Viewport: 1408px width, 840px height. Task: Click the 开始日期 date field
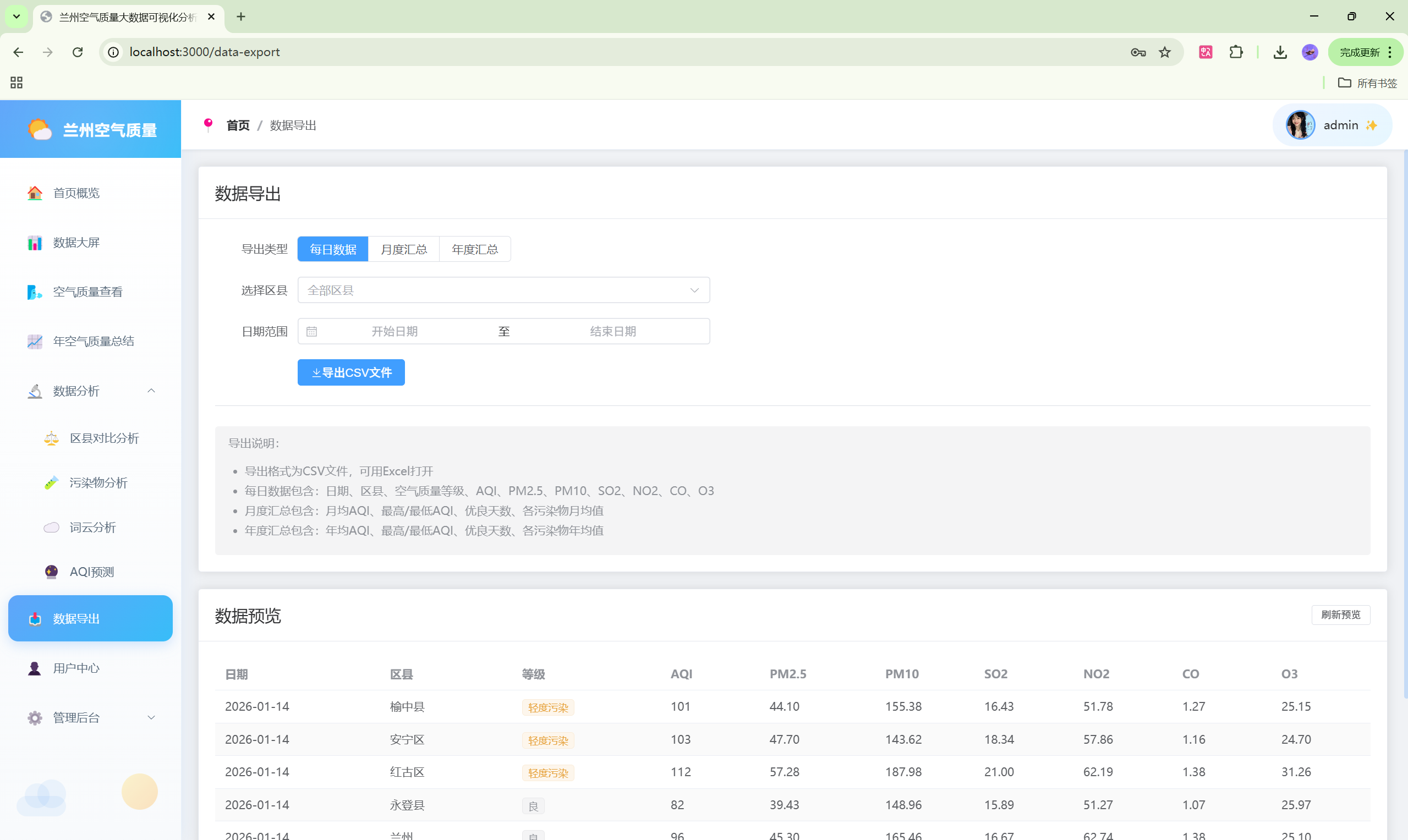coord(395,332)
